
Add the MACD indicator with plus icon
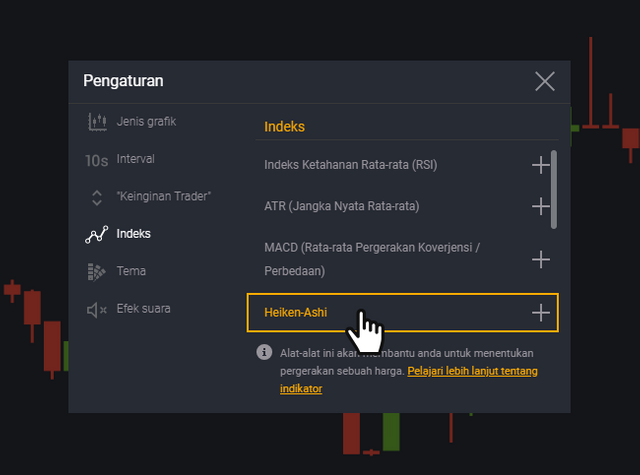point(541,259)
